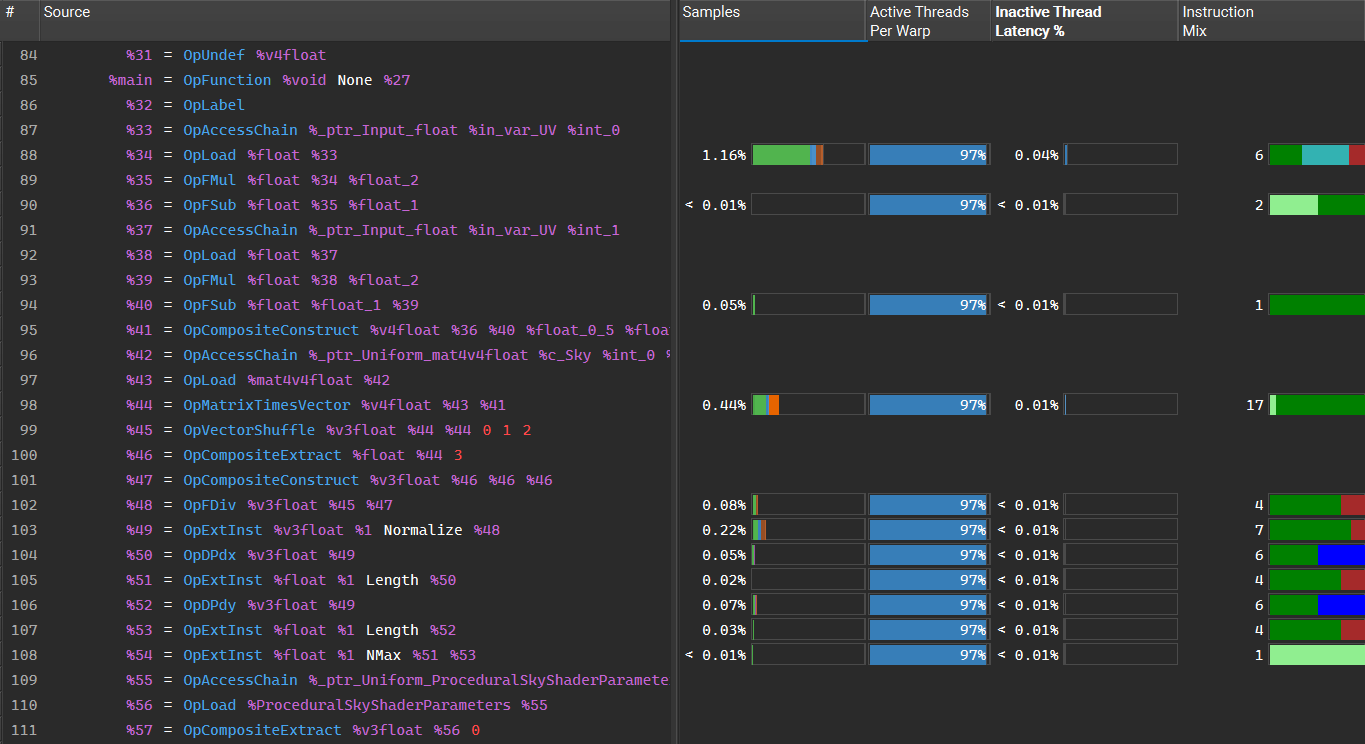
Task: Select line 86 OpLabel
Action: [x=335, y=105]
